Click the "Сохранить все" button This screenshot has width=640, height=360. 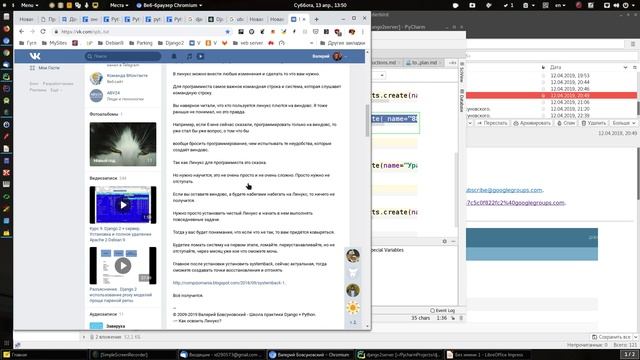pyautogui.click(x=611, y=337)
